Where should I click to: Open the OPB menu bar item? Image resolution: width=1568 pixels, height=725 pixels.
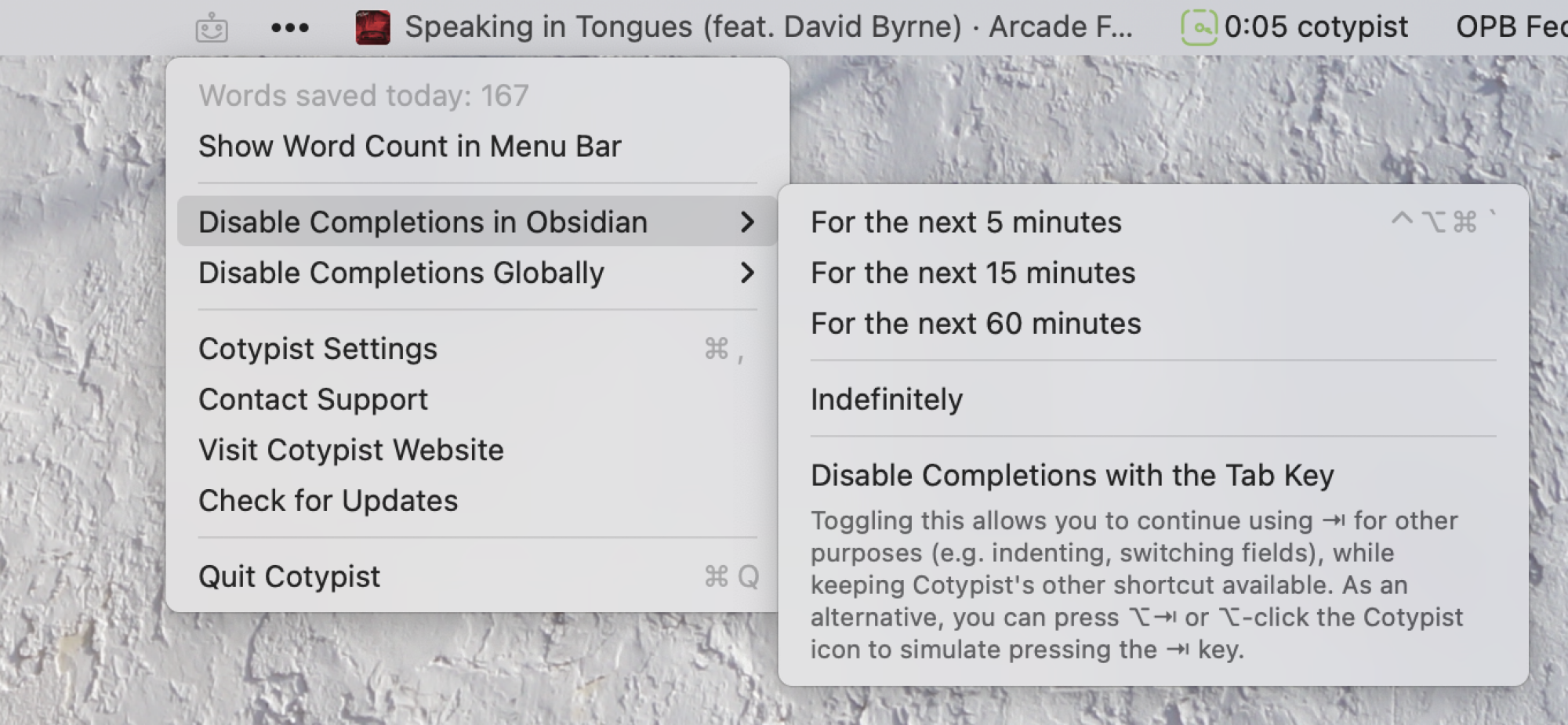[x=1512, y=27]
